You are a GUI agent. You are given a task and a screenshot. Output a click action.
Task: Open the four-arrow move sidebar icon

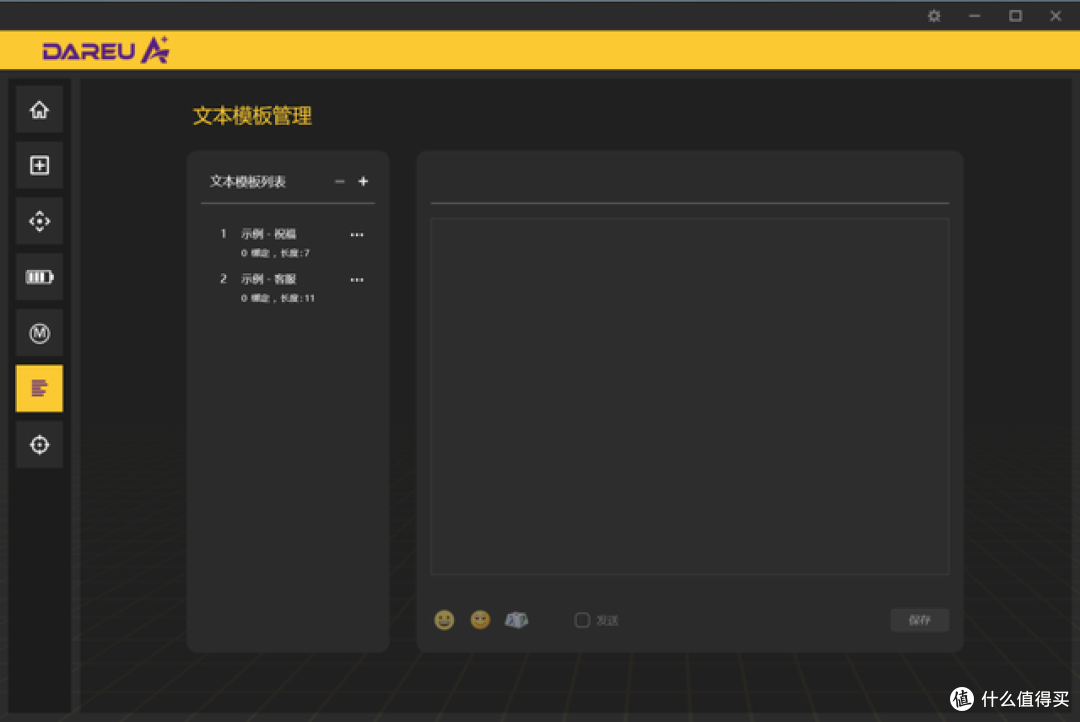(x=39, y=221)
